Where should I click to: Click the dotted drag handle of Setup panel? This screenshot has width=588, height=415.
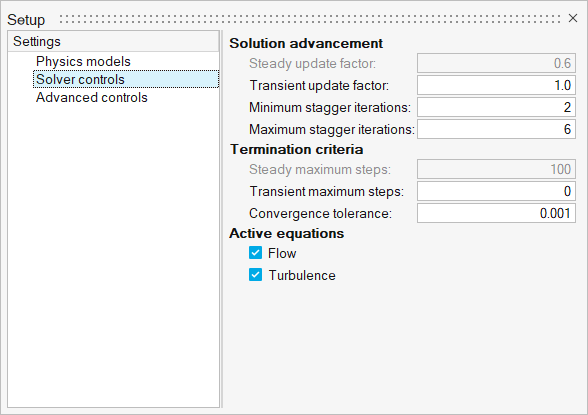[310, 19]
